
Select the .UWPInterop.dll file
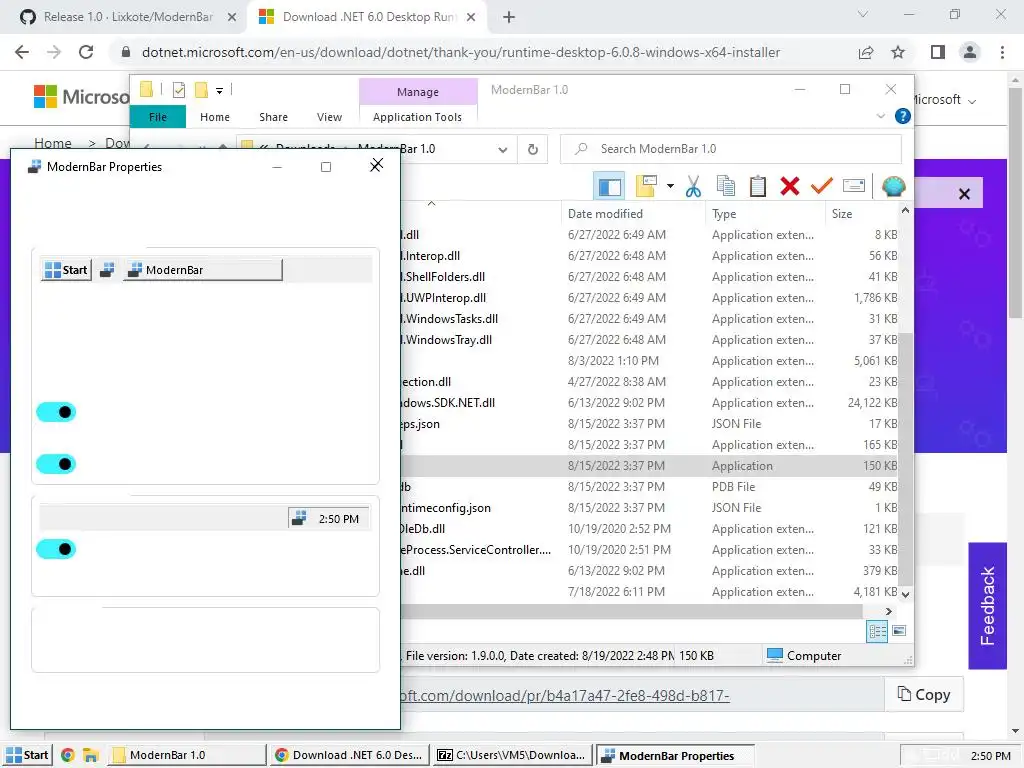[x=650, y=298]
